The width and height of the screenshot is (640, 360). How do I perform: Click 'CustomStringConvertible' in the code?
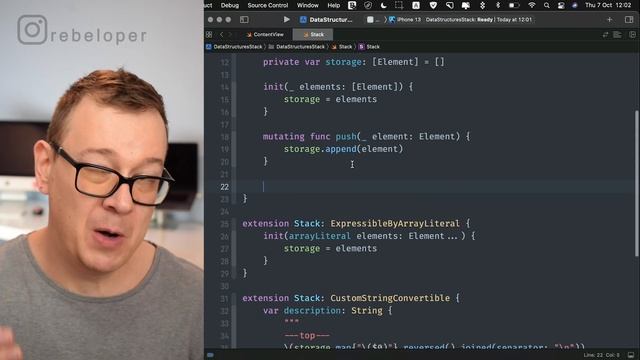click(x=390, y=298)
